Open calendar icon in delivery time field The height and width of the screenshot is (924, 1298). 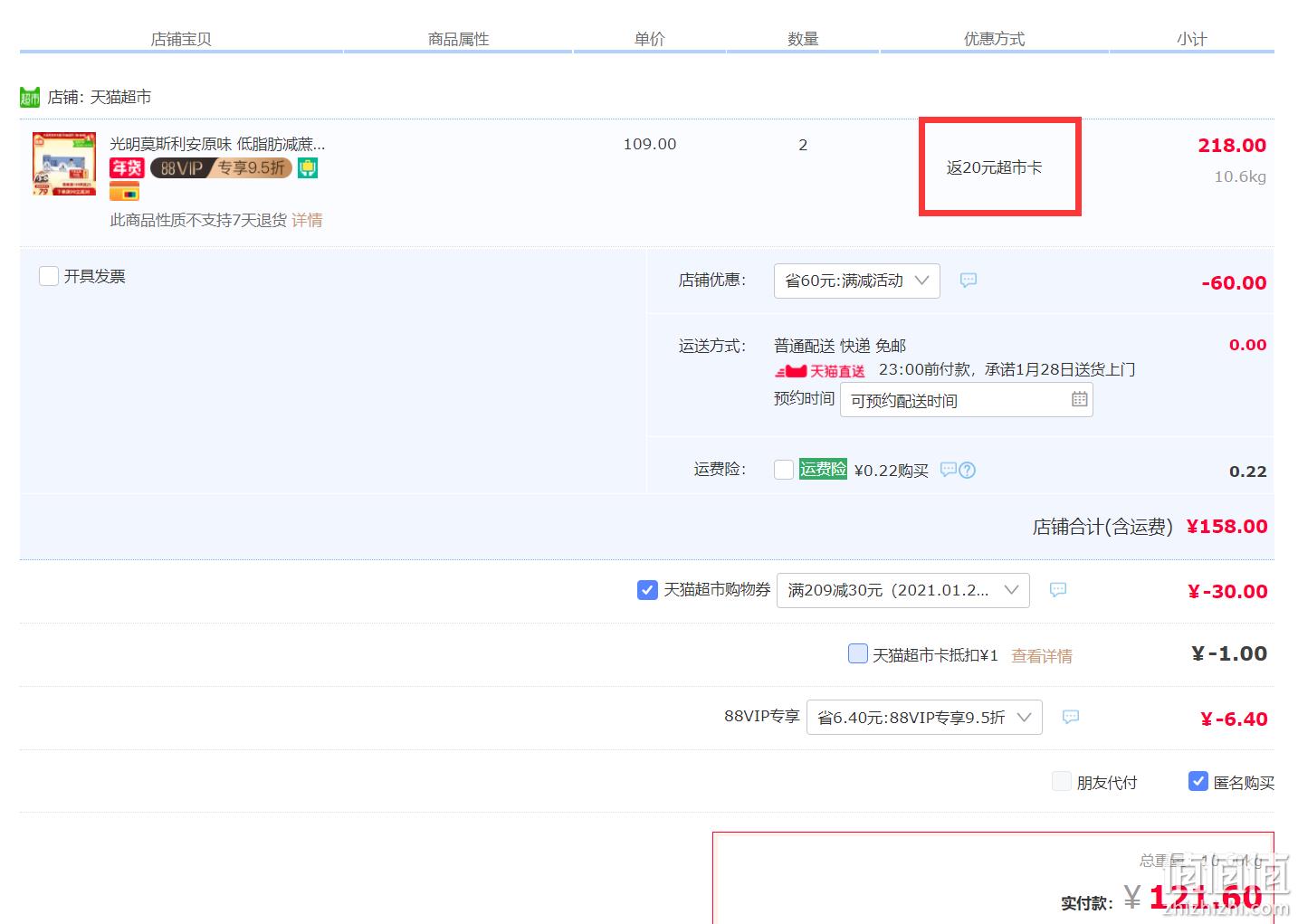(x=1079, y=399)
